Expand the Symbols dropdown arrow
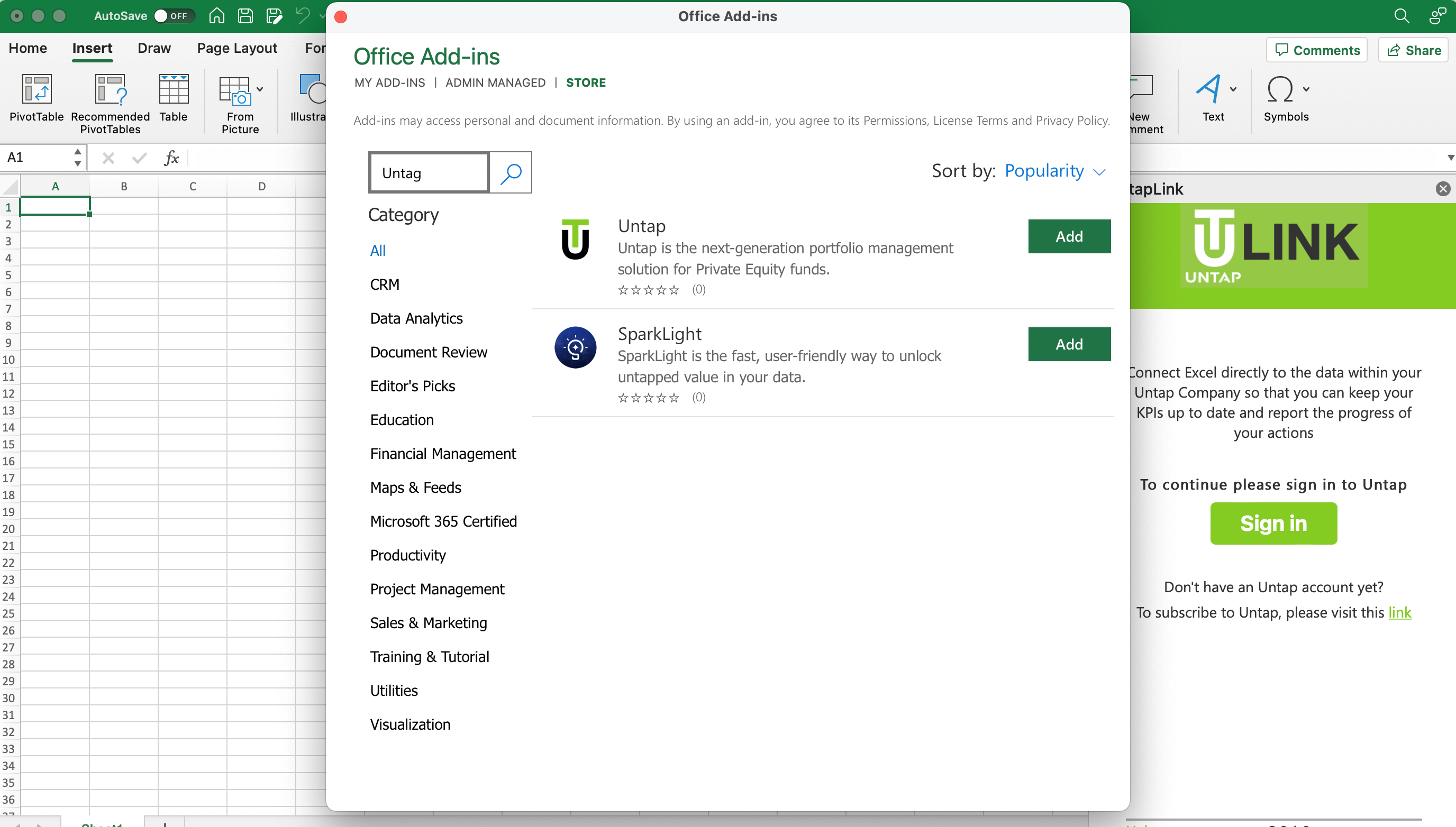 coord(1306,89)
